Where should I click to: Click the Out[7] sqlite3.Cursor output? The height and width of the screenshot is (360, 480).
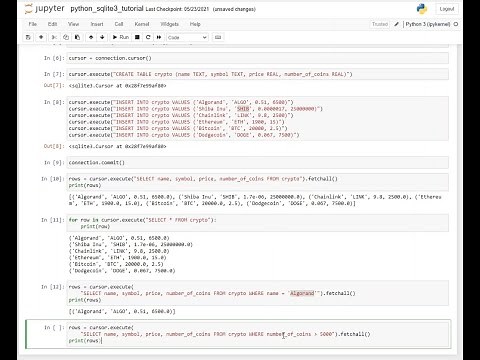[x=117, y=86]
